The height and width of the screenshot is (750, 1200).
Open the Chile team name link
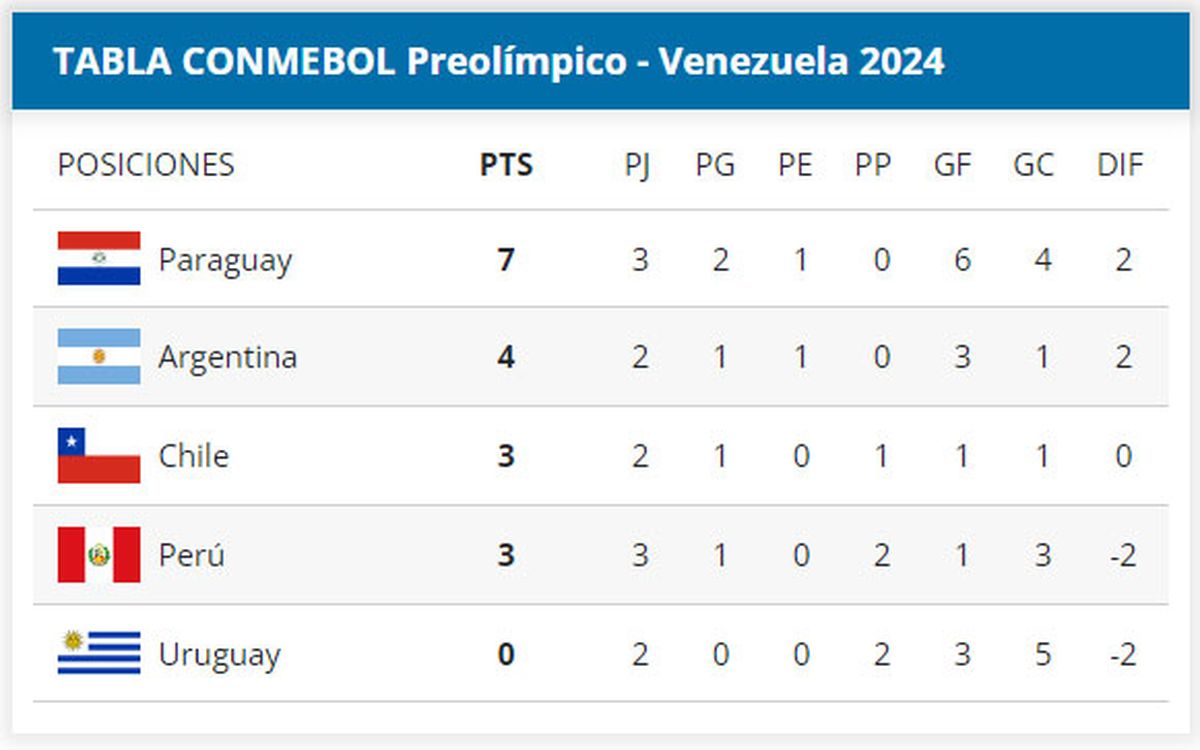193,456
